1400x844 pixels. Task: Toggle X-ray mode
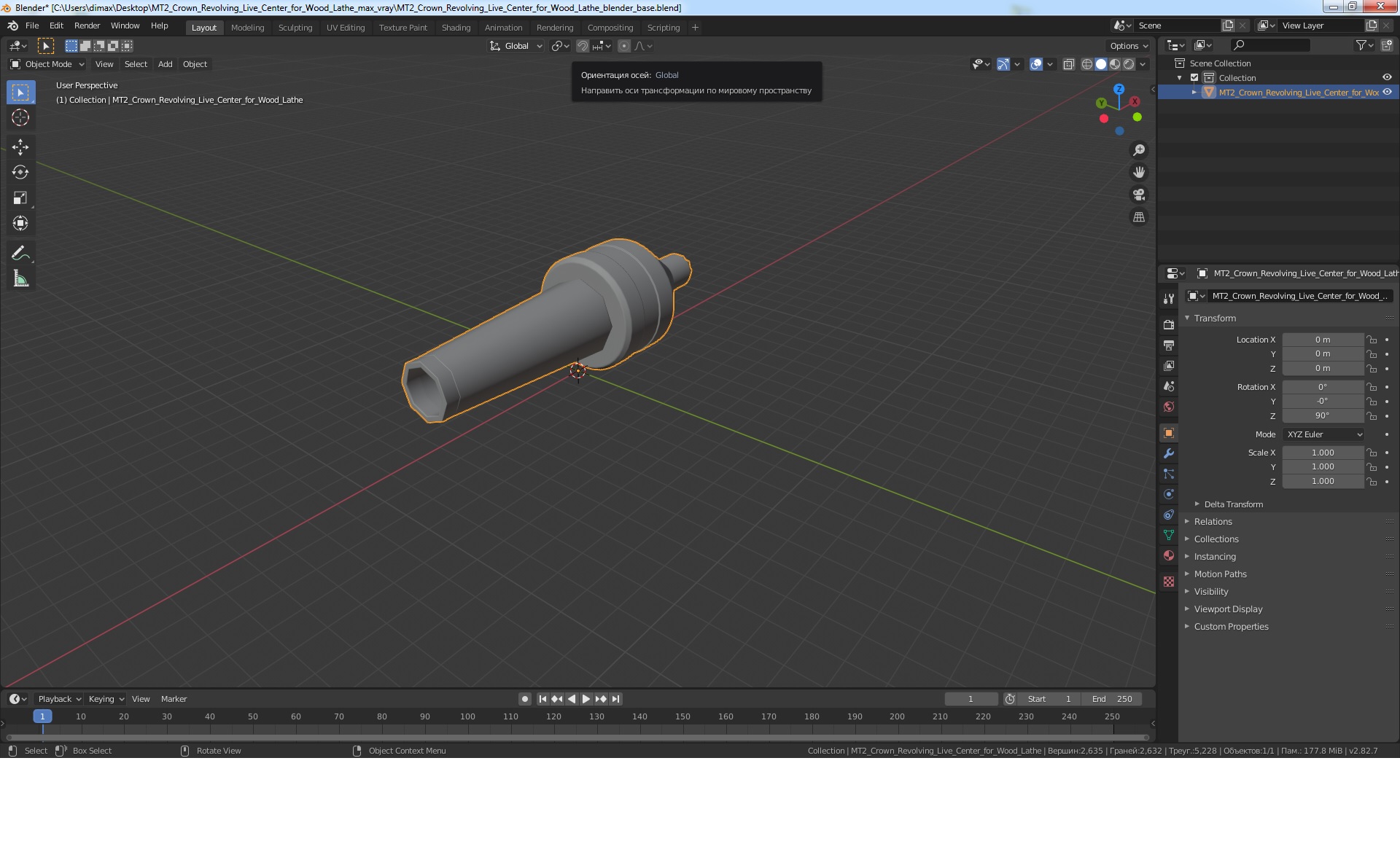1068,64
